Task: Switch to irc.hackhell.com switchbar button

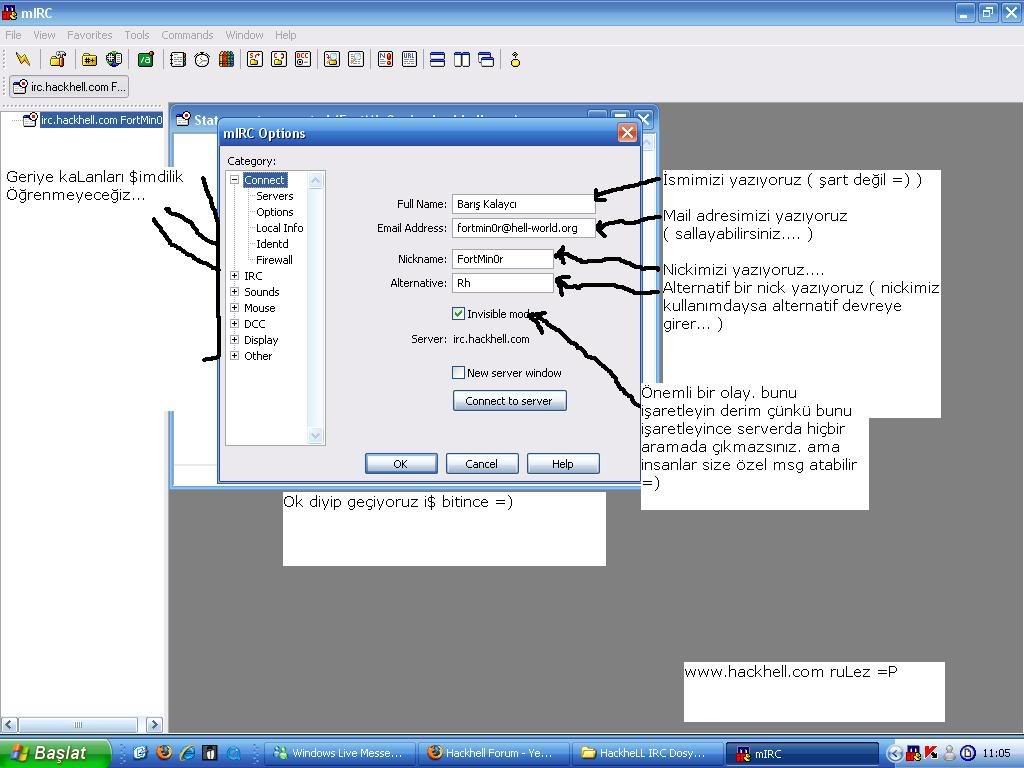Action: click(69, 86)
